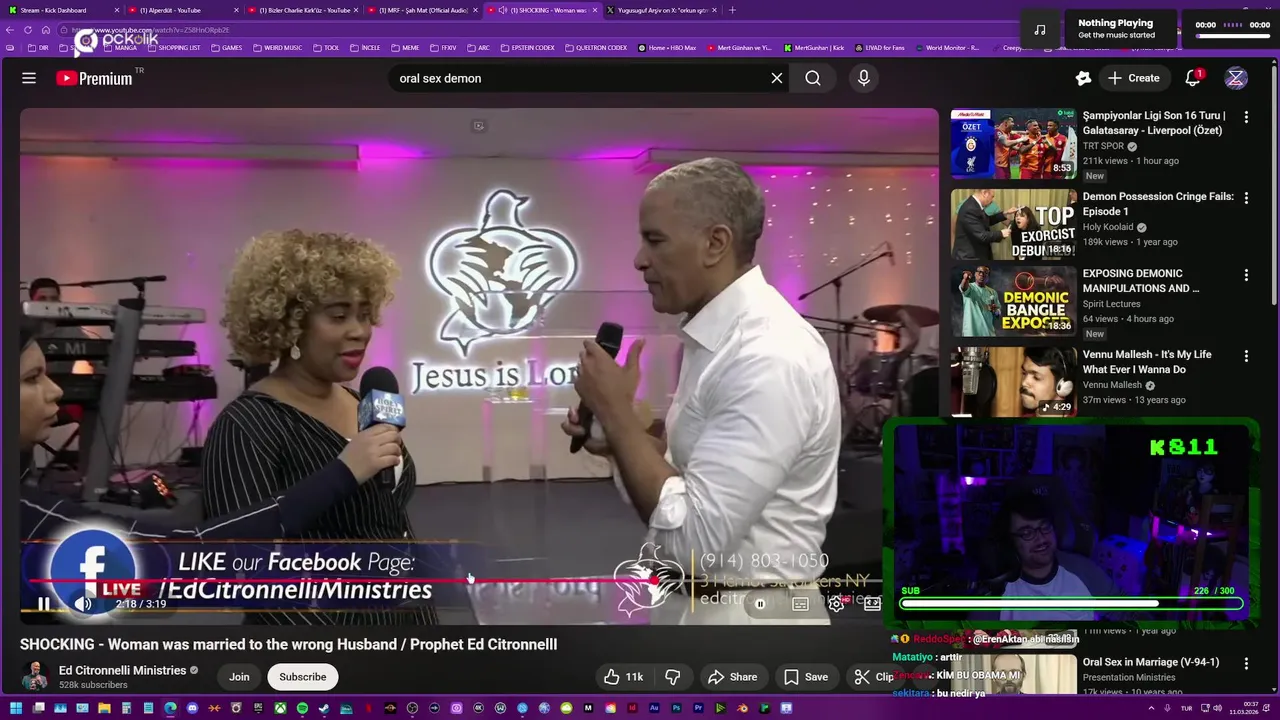This screenshot has width=1280, height=720.
Task: Open the TUR keyboard language indicator
Action: (1187, 708)
